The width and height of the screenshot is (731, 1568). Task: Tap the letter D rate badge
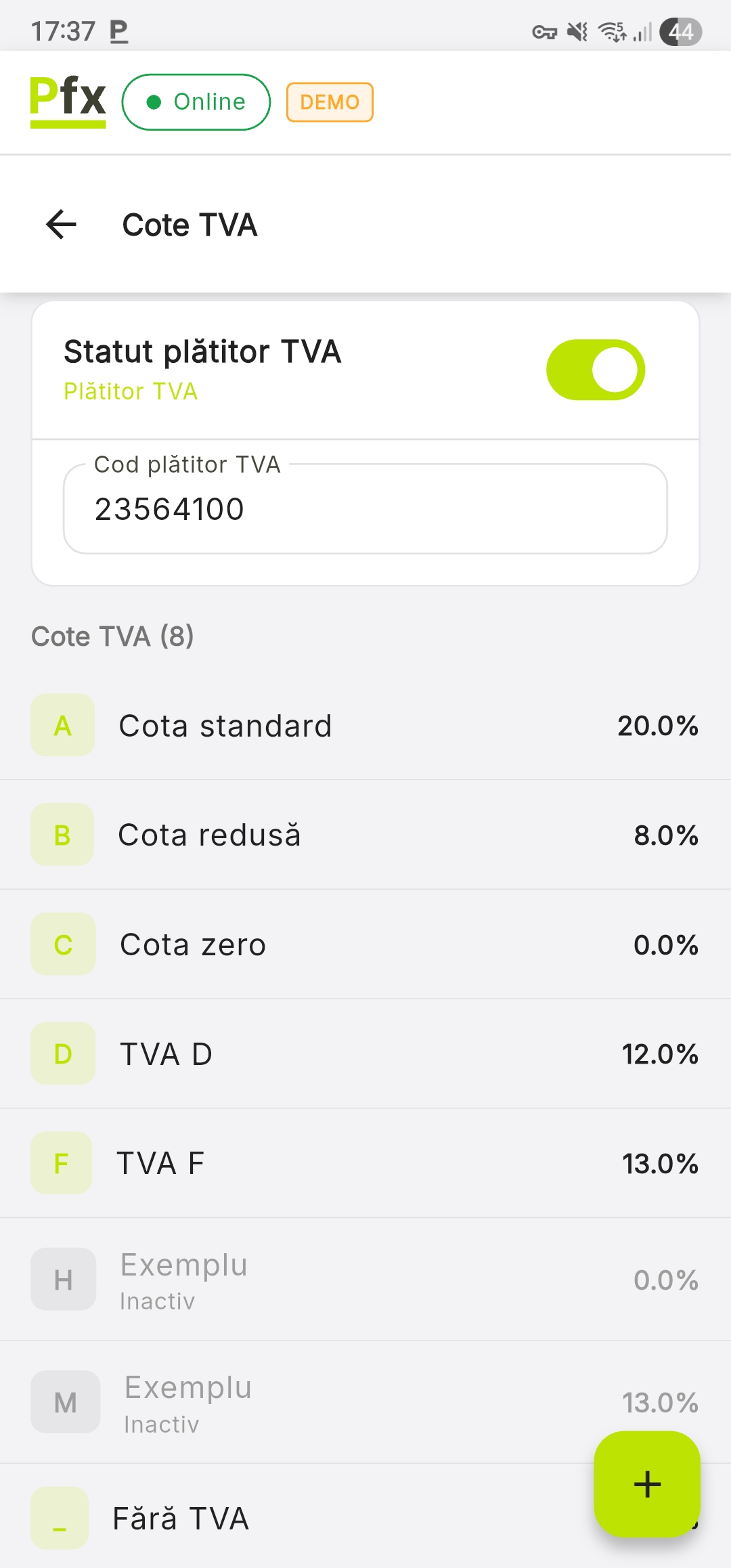point(63,1053)
